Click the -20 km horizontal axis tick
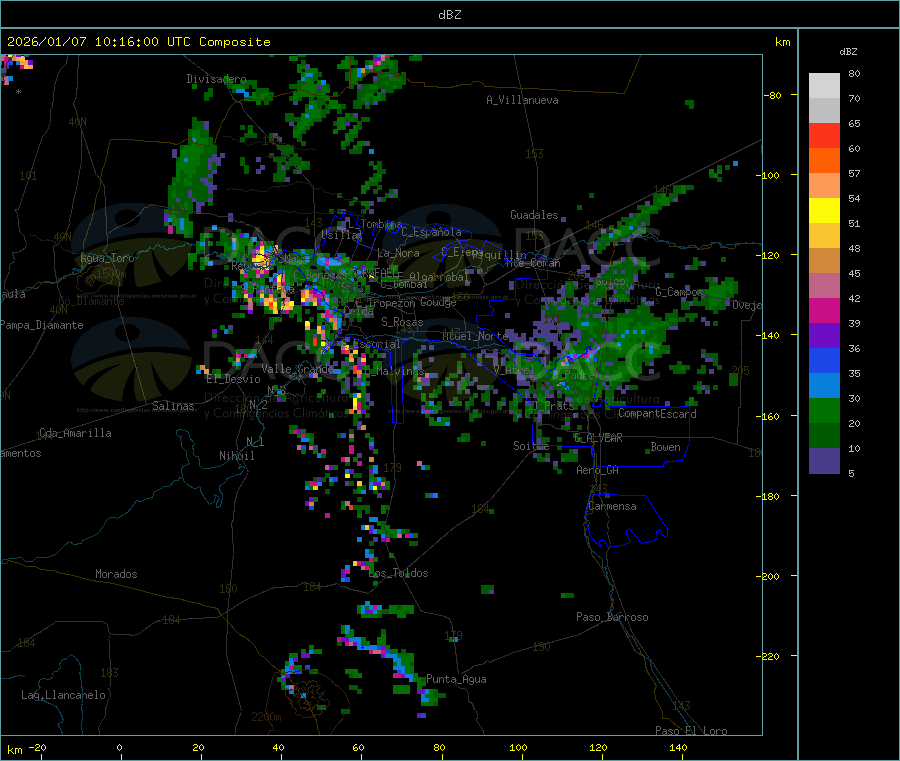The height and width of the screenshot is (761, 900). [x=38, y=747]
